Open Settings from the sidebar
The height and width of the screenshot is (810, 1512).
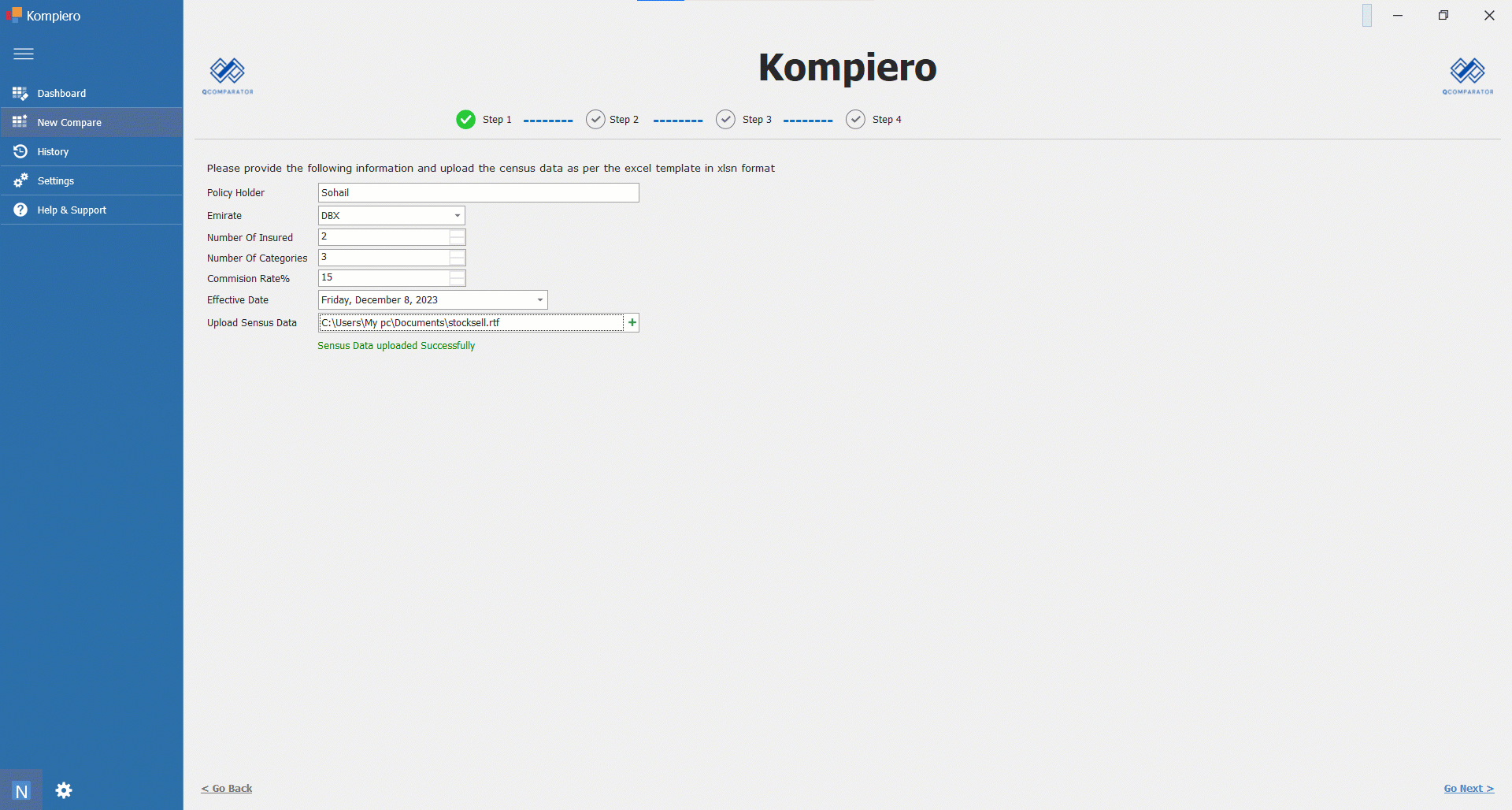coord(54,180)
